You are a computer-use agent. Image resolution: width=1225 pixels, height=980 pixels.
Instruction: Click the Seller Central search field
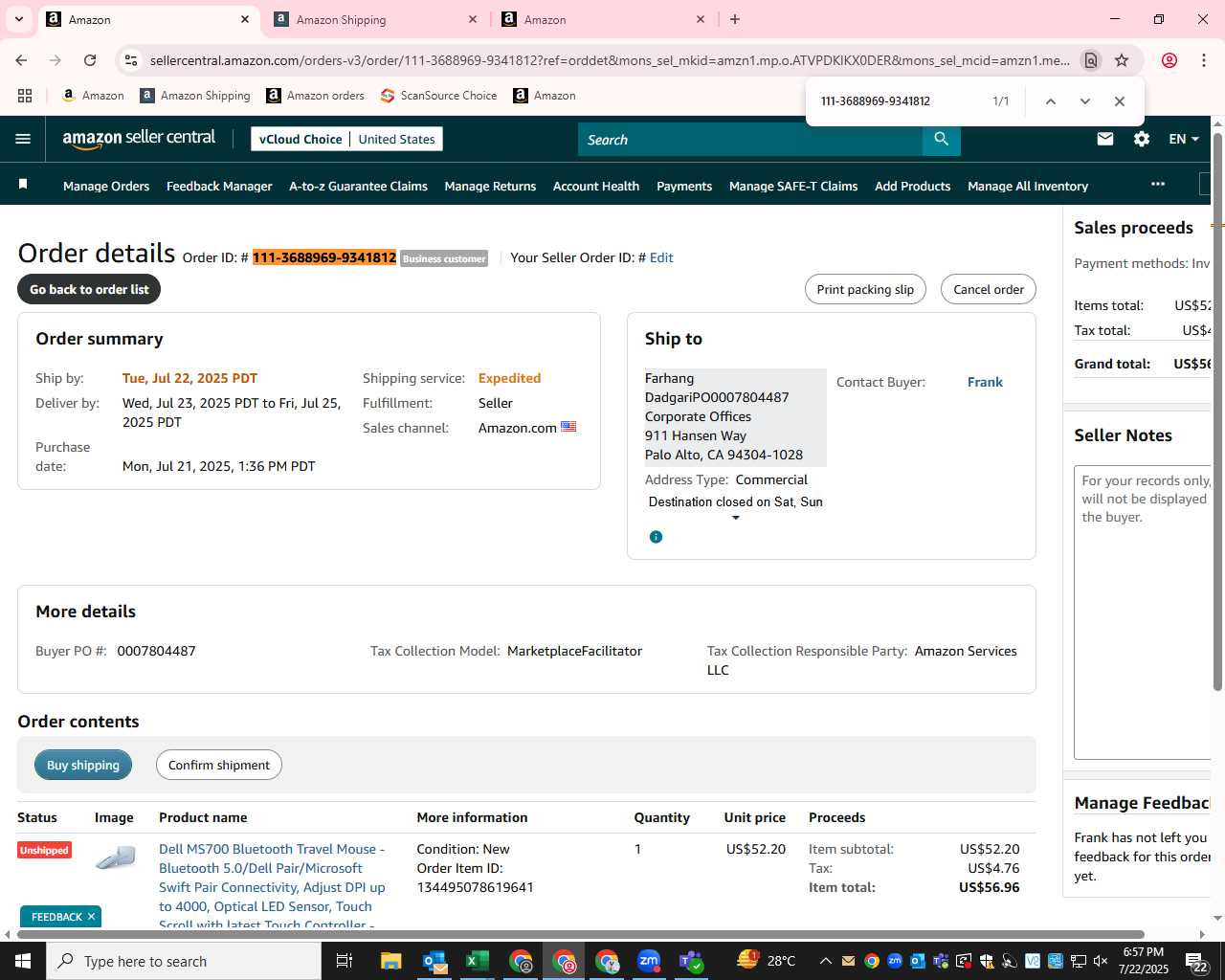750,140
